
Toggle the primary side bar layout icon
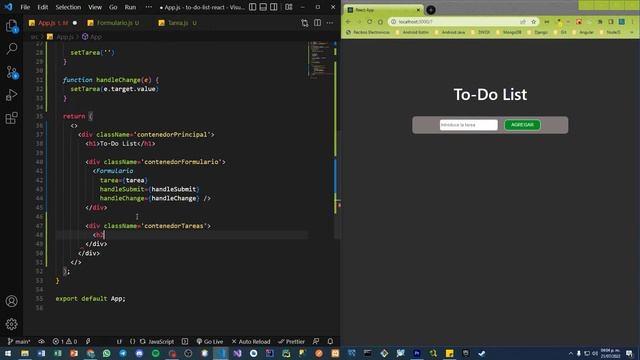253,7
